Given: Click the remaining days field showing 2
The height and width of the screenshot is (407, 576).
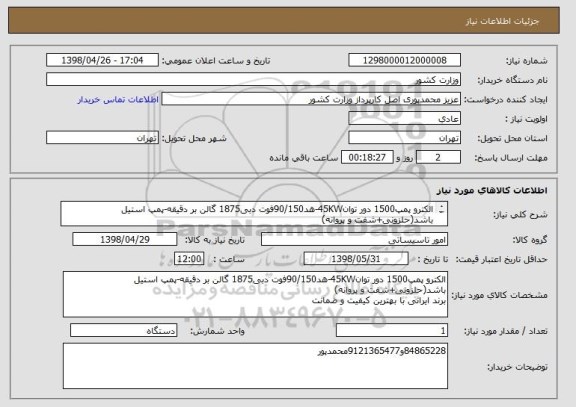Looking at the screenshot, I should (438, 158).
